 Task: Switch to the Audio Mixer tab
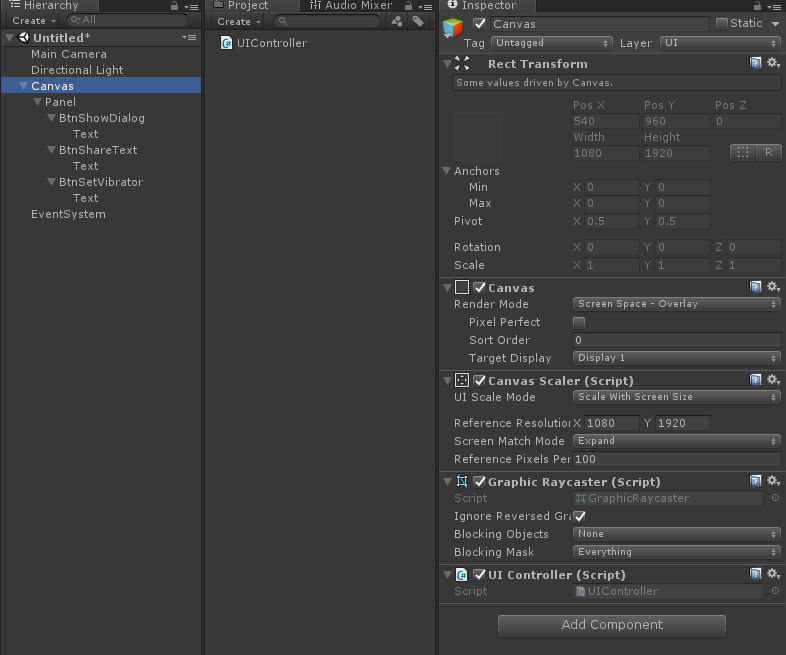[x=352, y=6]
